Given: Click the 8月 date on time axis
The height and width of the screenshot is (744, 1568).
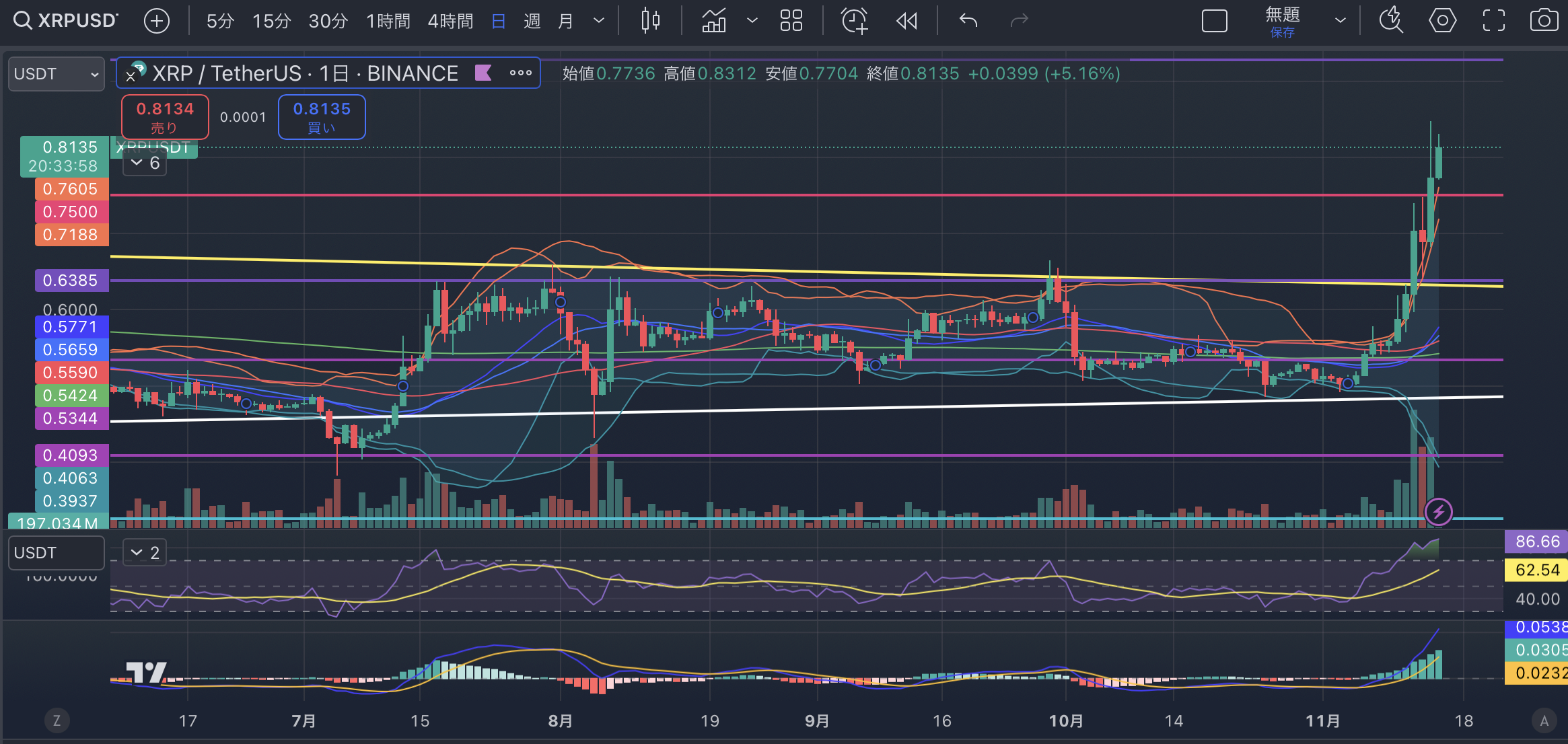Looking at the screenshot, I should tap(560, 721).
